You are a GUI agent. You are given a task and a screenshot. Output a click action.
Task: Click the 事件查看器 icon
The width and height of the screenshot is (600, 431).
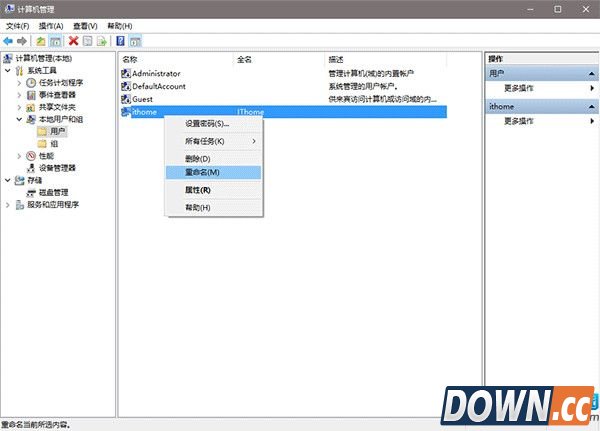pyautogui.click(x=31, y=95)
